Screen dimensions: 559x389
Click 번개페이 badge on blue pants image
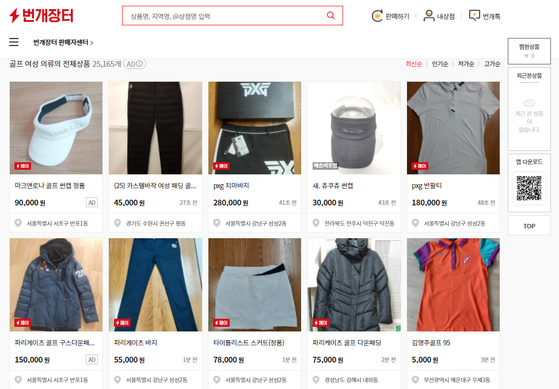click(122, 323)
